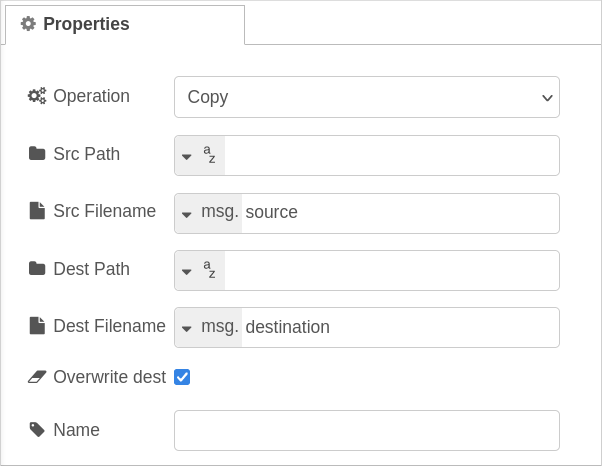Image resolution: width=602 pixels, height=466 pixels.
Task: Click the Dest Path text input
Action: pyautogui.click(x=392, y=271)
